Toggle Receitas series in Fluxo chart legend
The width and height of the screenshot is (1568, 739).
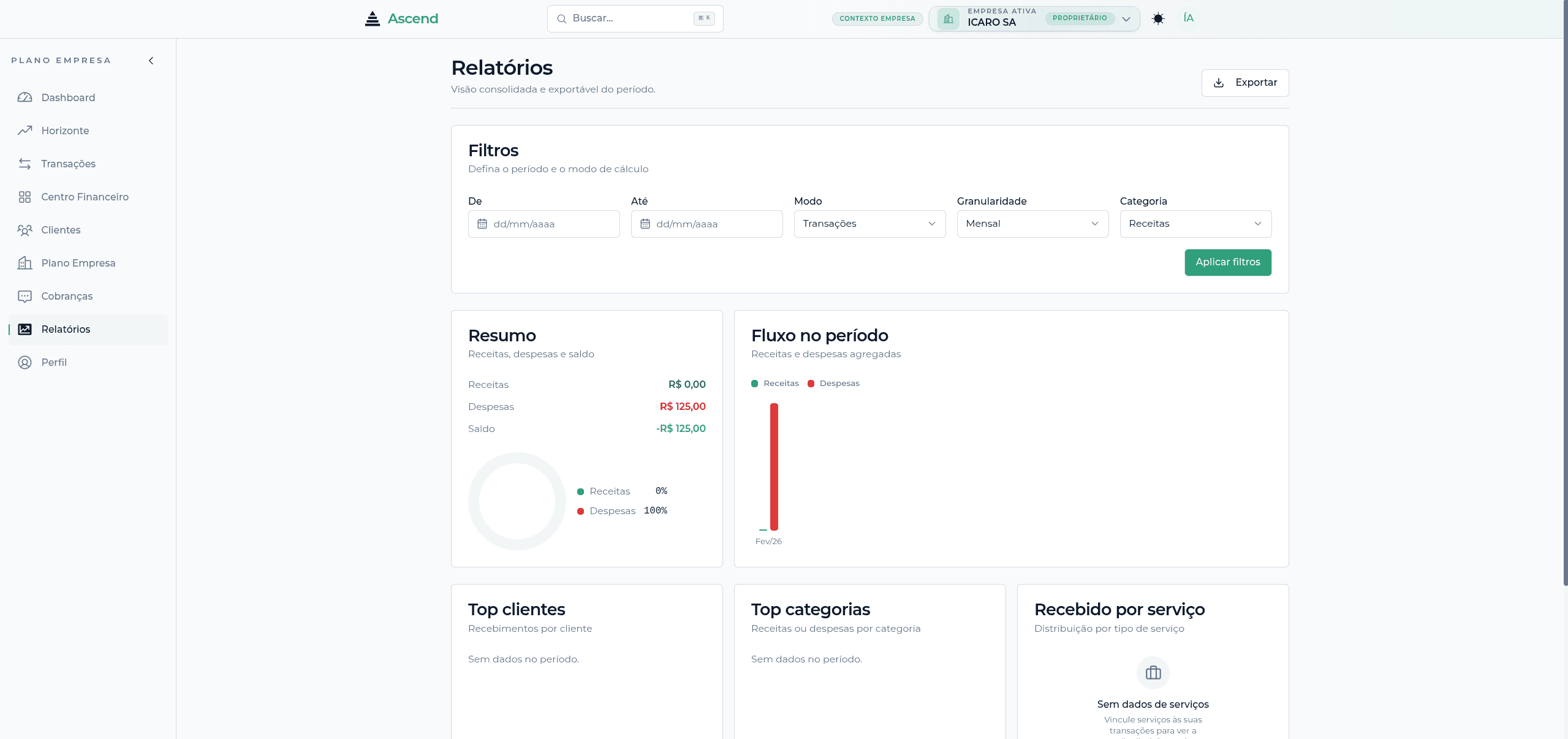(775, 383)
